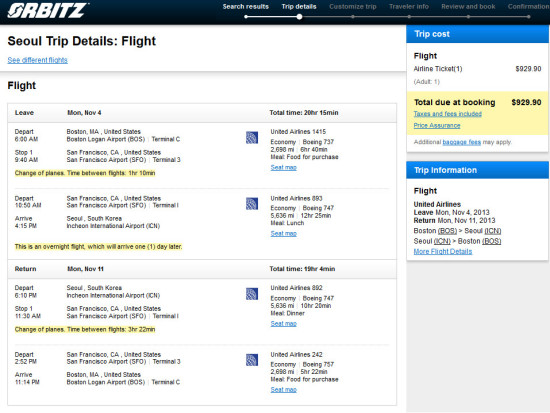The height and width of the screenshot is (413, 550).
Task: Open the baggage fees link
Action: click(462, 142)
